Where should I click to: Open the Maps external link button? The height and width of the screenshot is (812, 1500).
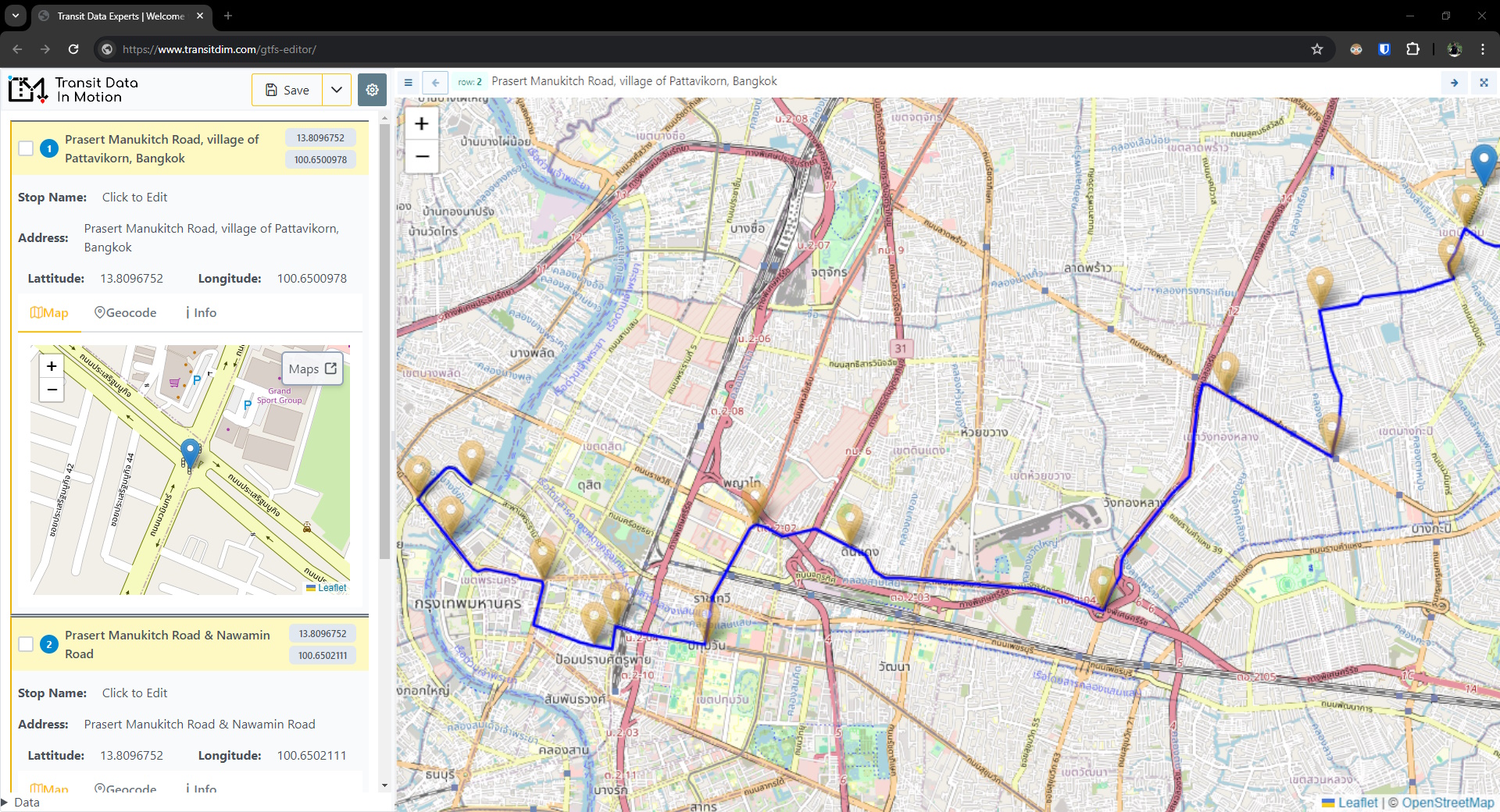click(312, 369)
